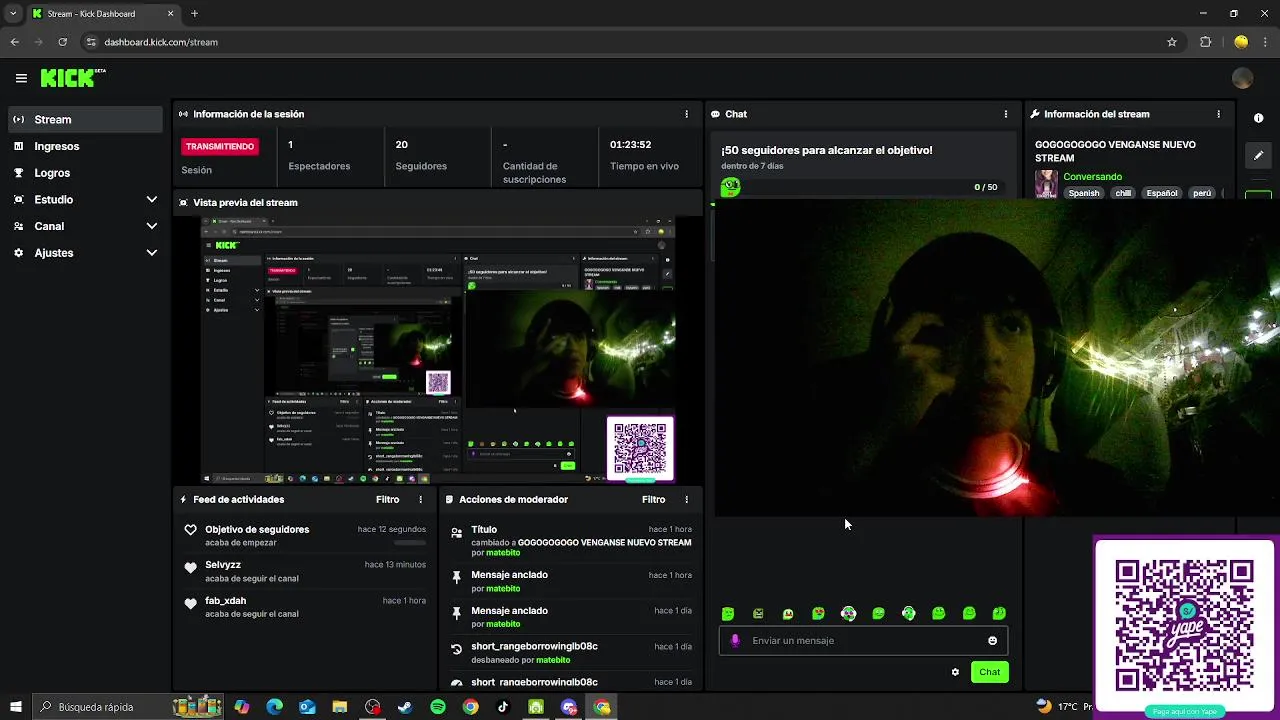
Task: Open the tab search dropdown arrow
Action: [x=13, y=14]
